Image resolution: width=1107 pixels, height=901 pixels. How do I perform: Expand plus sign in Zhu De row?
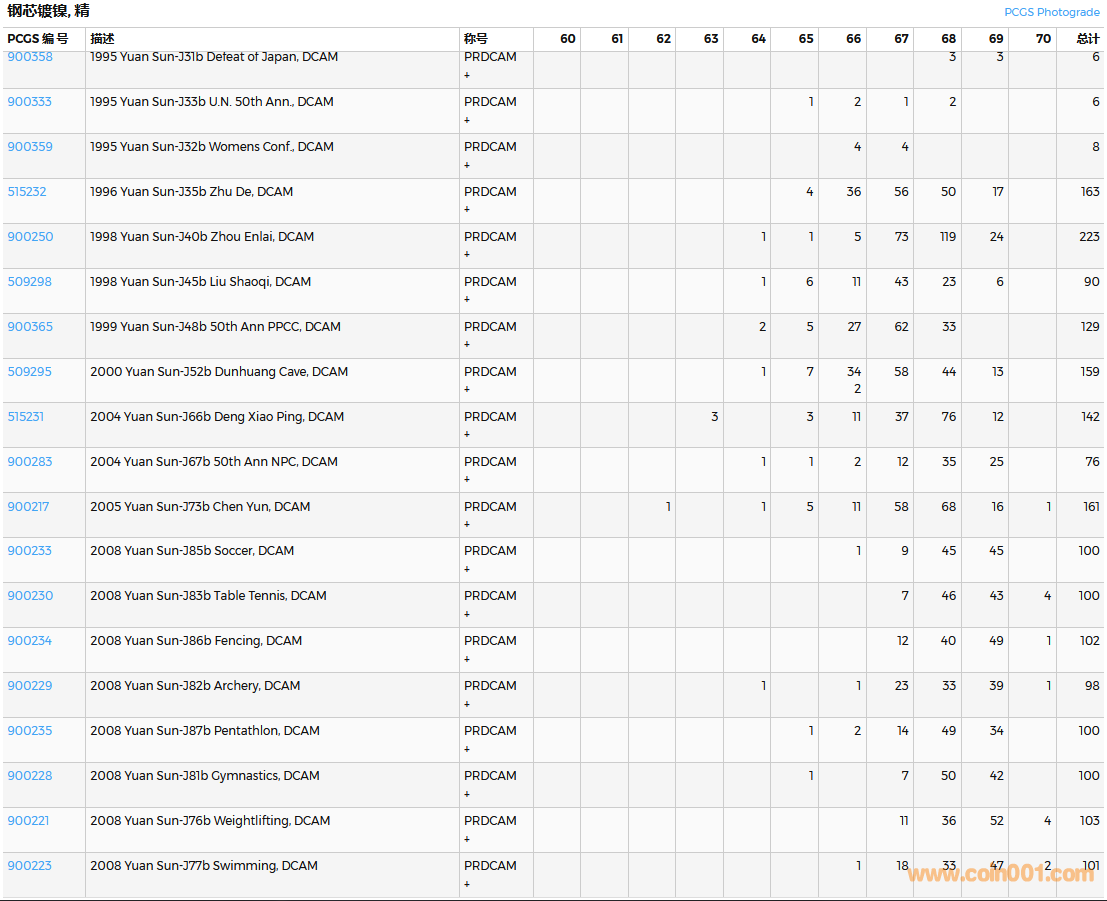(467, 210)
